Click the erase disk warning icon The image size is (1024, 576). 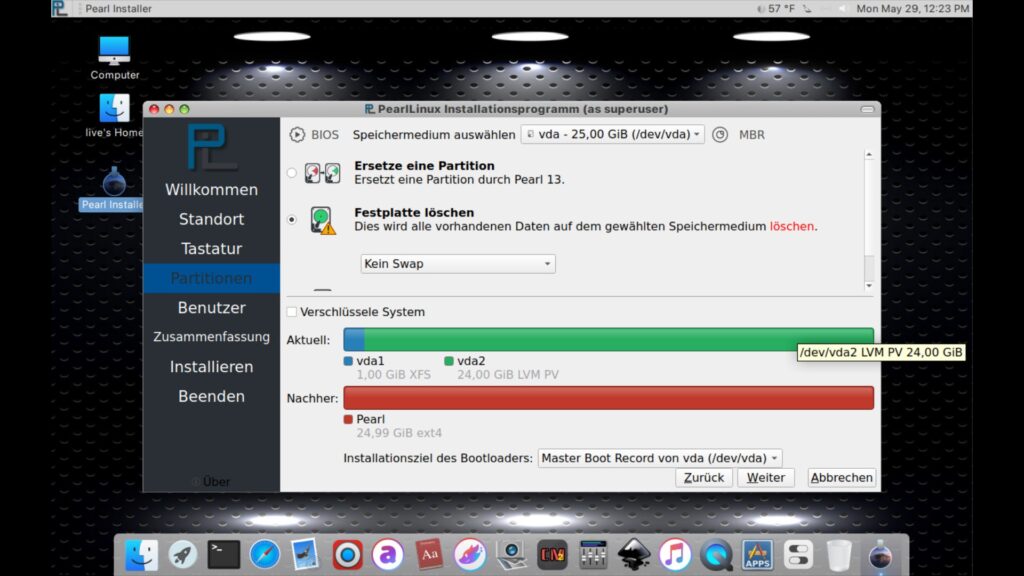(323, 220)
